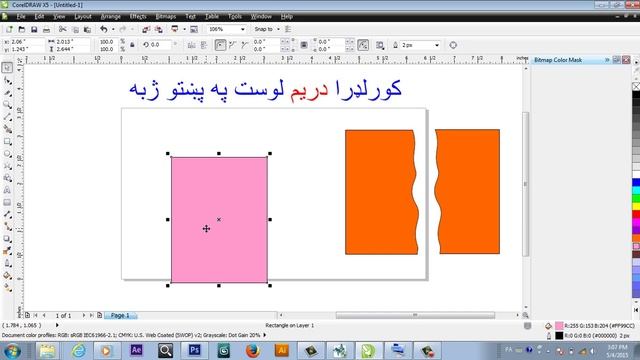Click the Save icon
Image resolution: width=640 pixels, height=360 pixels.
coord(34,29)
